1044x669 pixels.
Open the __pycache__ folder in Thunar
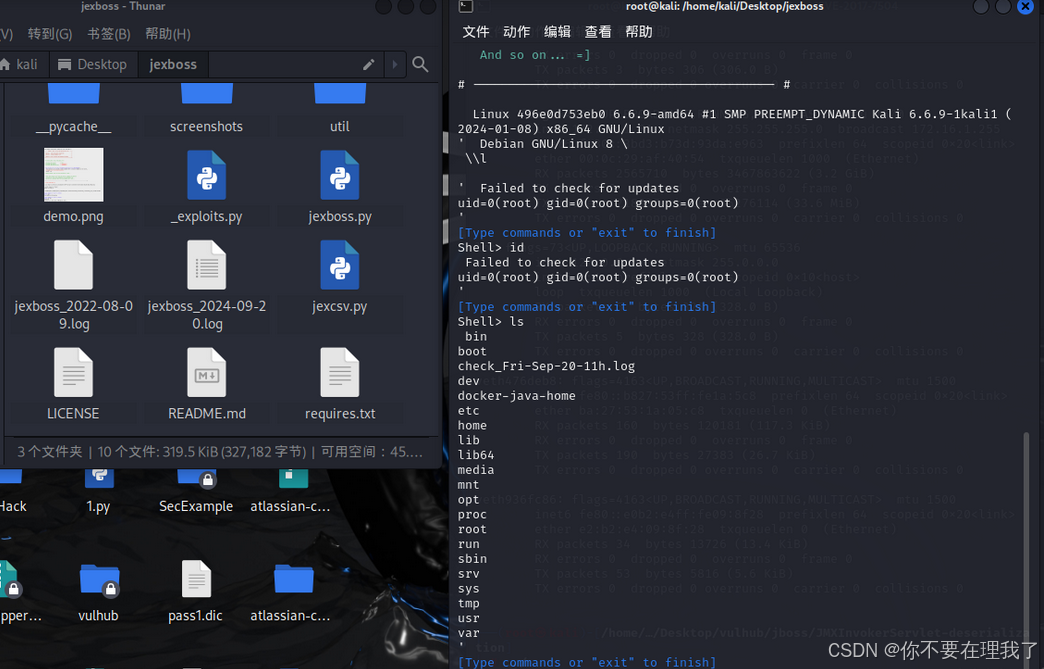73,94
